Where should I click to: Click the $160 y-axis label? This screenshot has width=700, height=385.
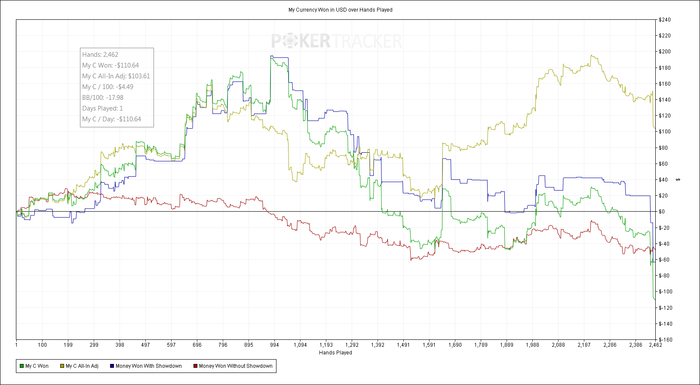[x=664, y=84]
